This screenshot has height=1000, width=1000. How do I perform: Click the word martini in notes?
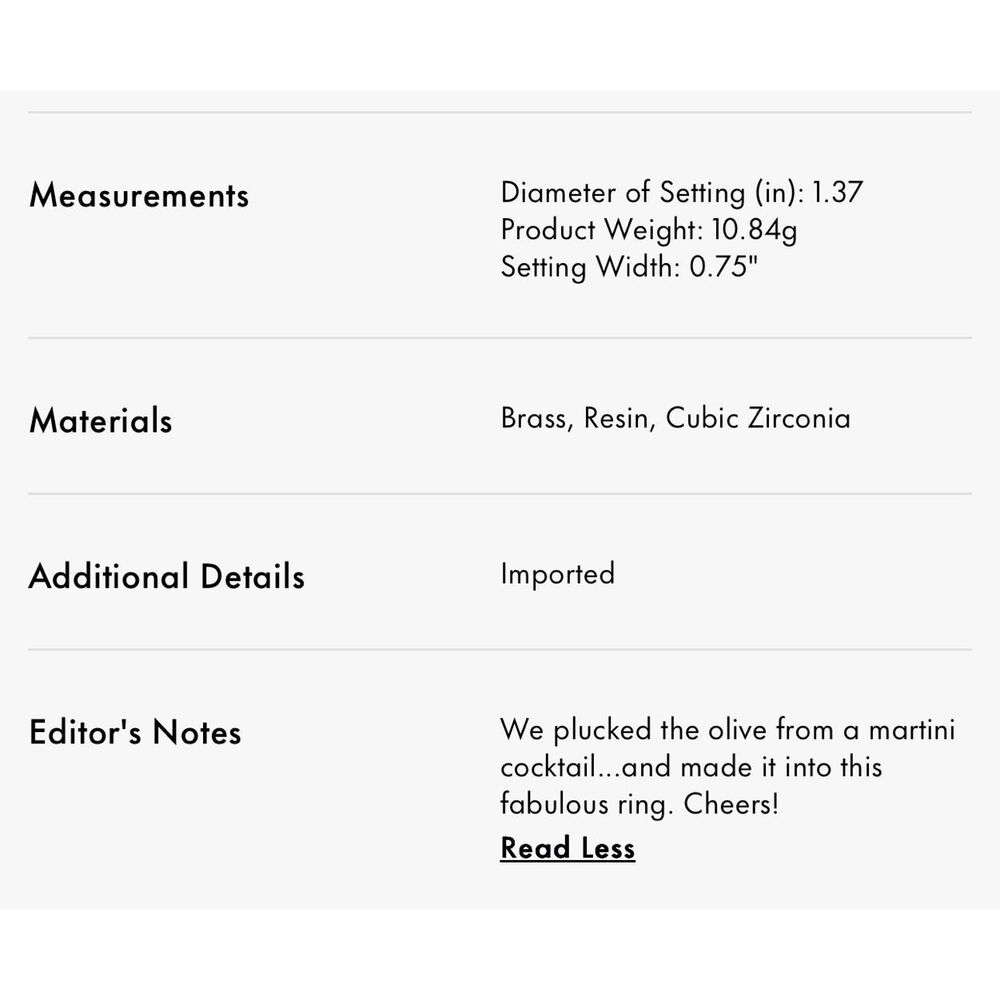click(912, 730)
